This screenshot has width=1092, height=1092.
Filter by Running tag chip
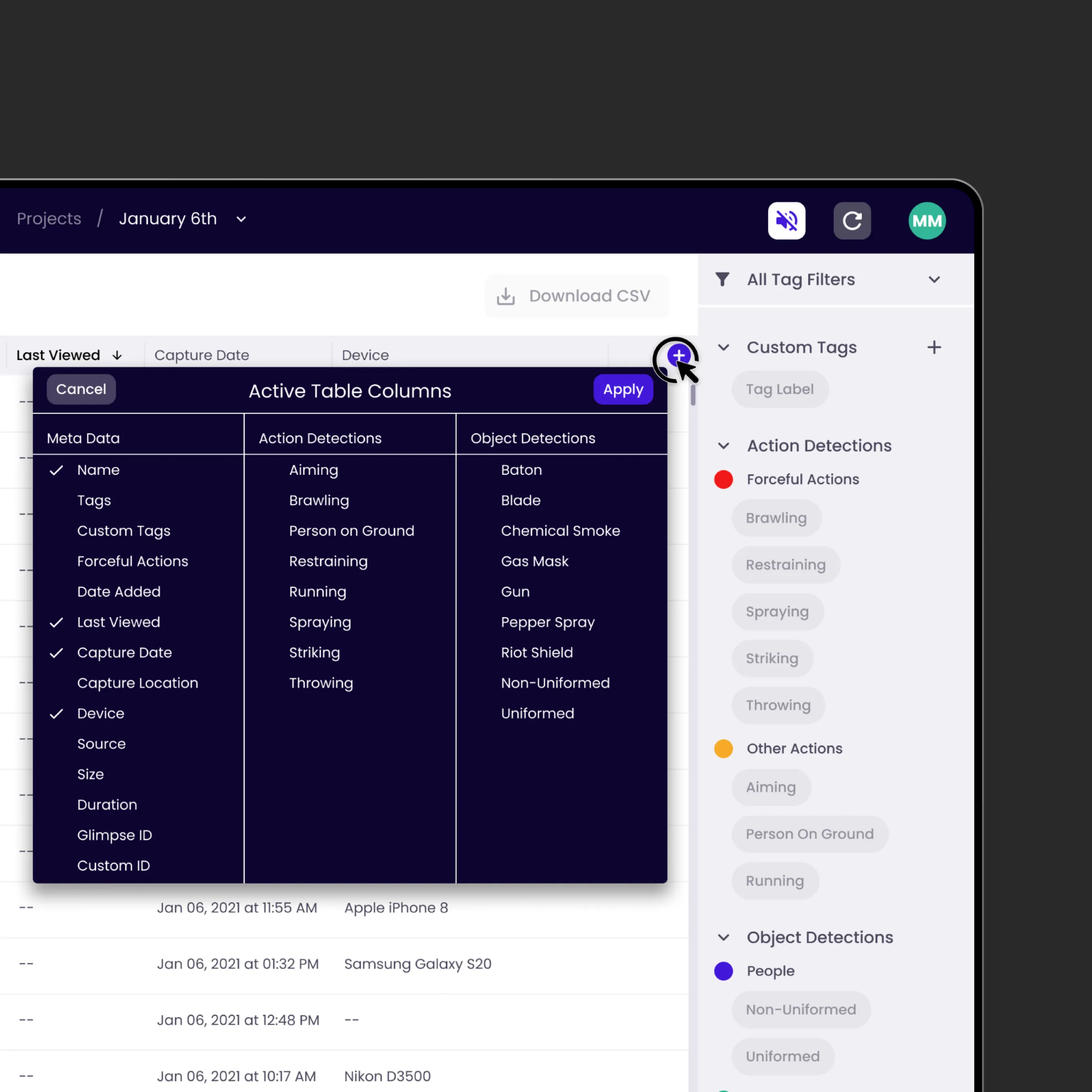click(775, 881)
